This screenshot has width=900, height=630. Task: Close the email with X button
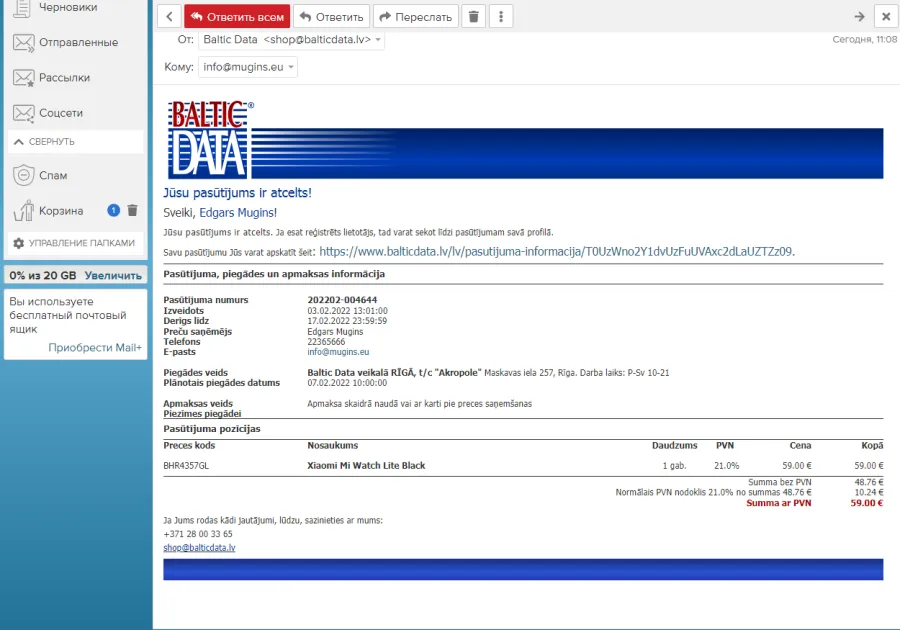point(886,17)
